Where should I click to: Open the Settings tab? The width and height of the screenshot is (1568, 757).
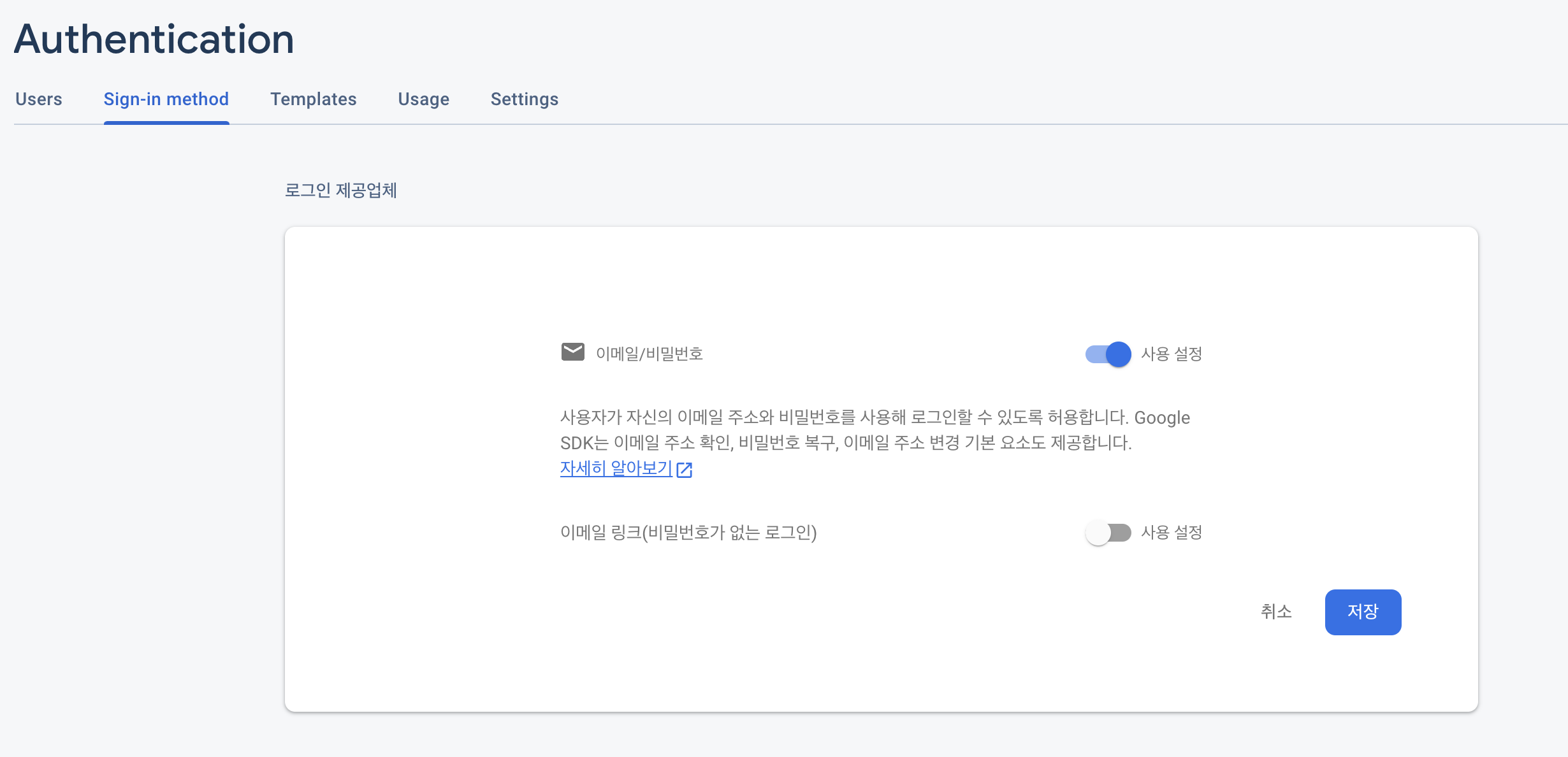pos(525,99)
